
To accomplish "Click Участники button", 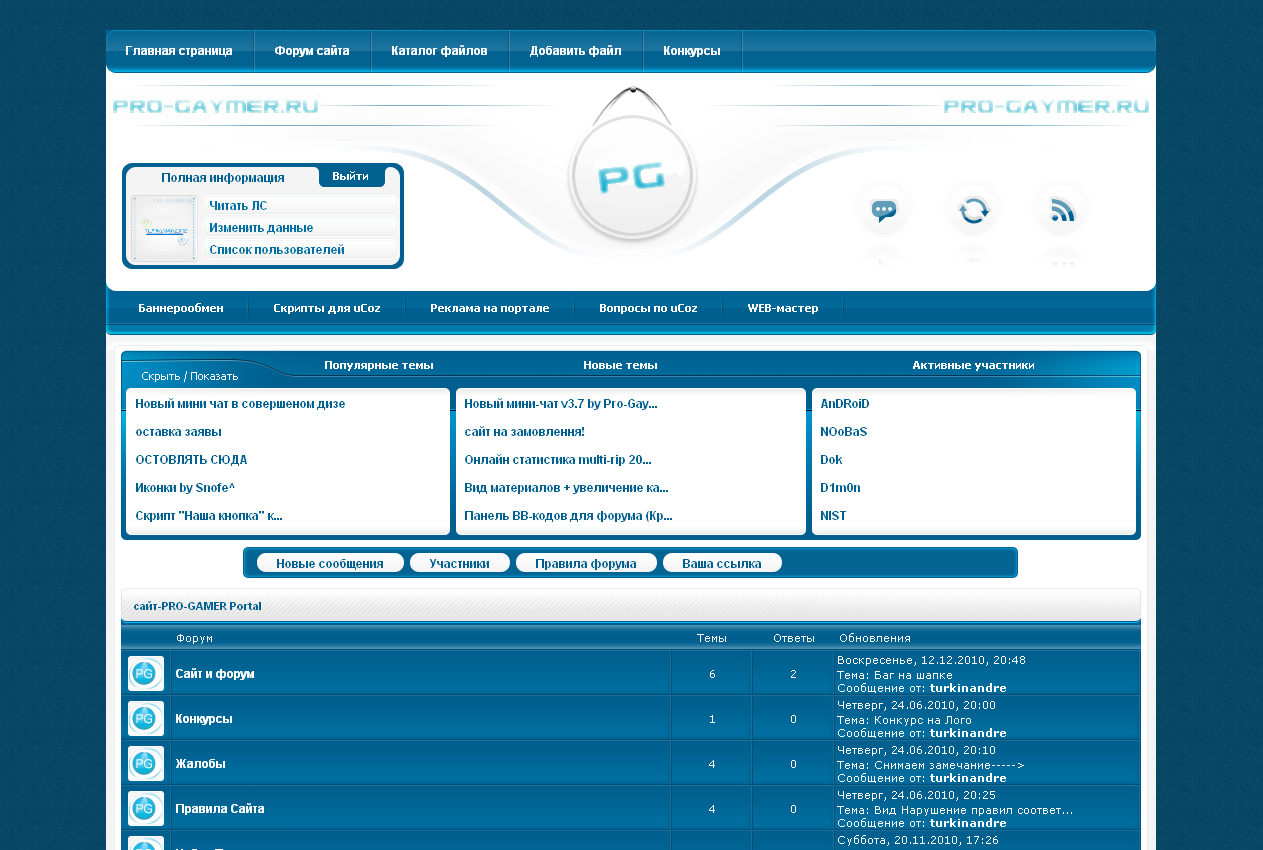I will (460, 563).
